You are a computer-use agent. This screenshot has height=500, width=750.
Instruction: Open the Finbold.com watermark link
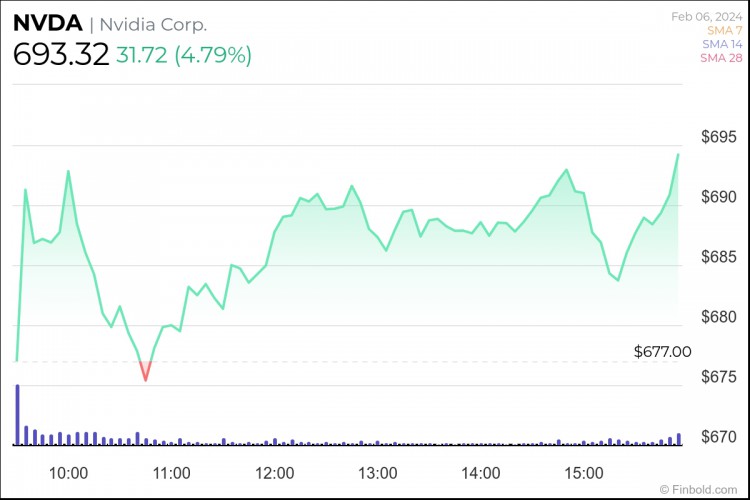698,489
